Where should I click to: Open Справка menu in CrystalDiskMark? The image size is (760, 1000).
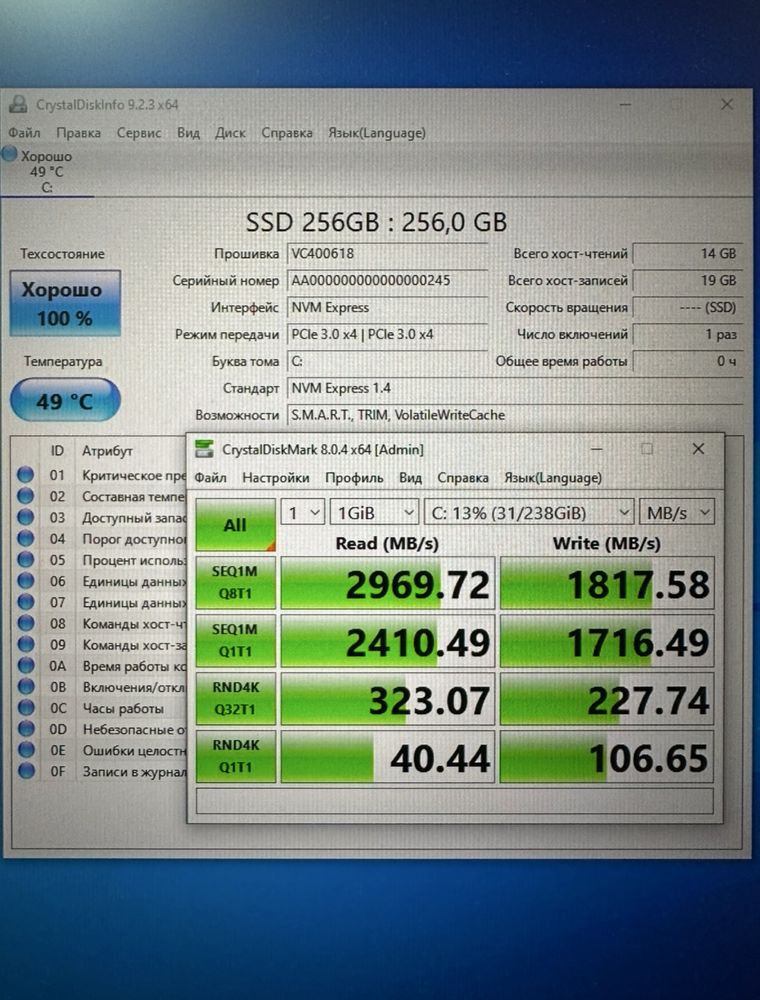[463, 478]
